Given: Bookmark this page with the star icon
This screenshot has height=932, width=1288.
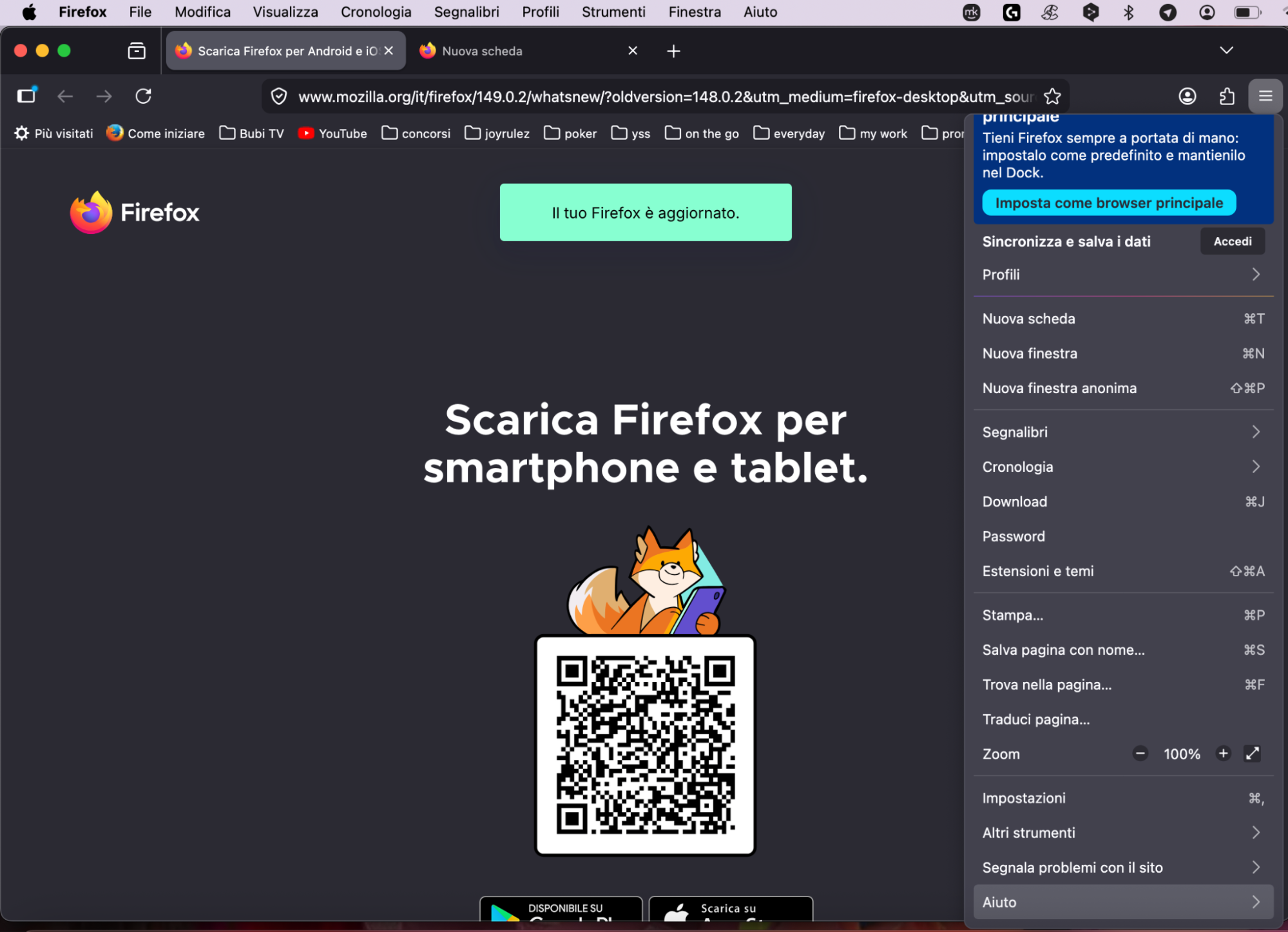Looking at the screenshot, I should tap(1053, 97).
